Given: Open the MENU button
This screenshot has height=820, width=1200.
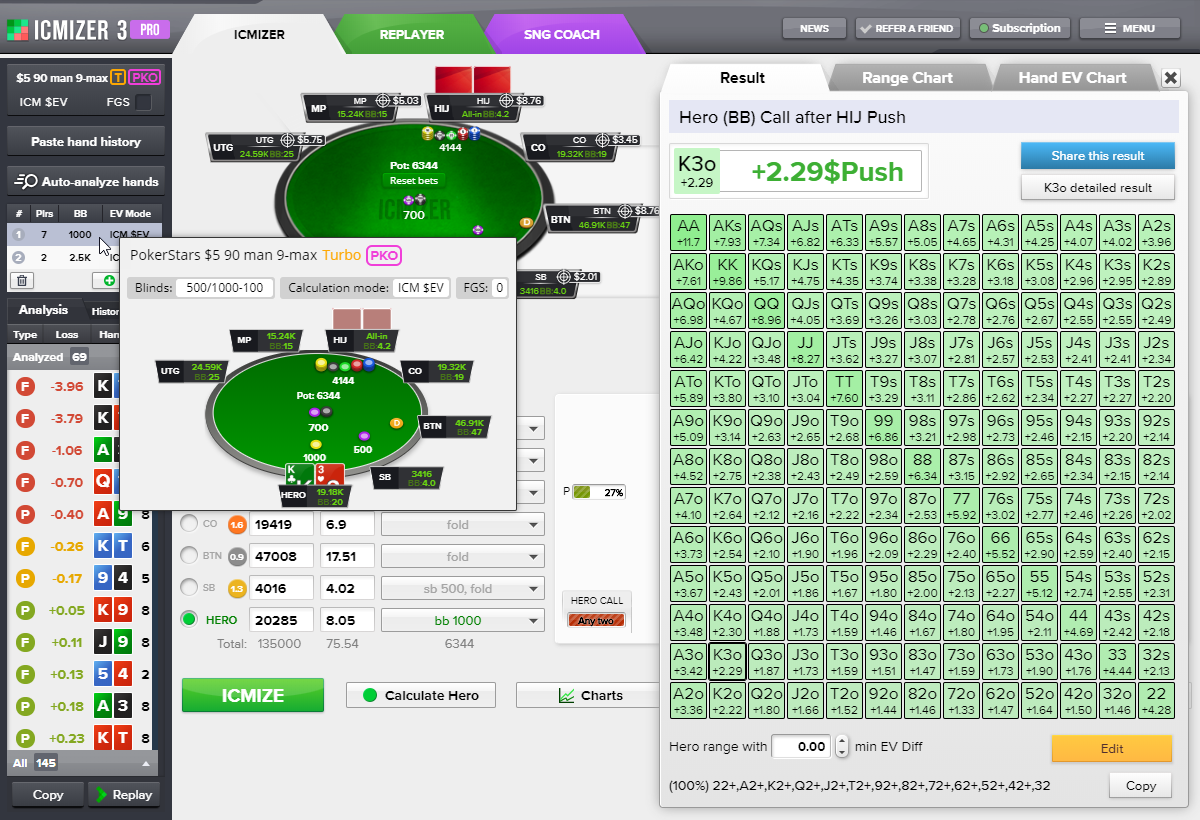Looking at the screenshot, I should pos(1129,29).
